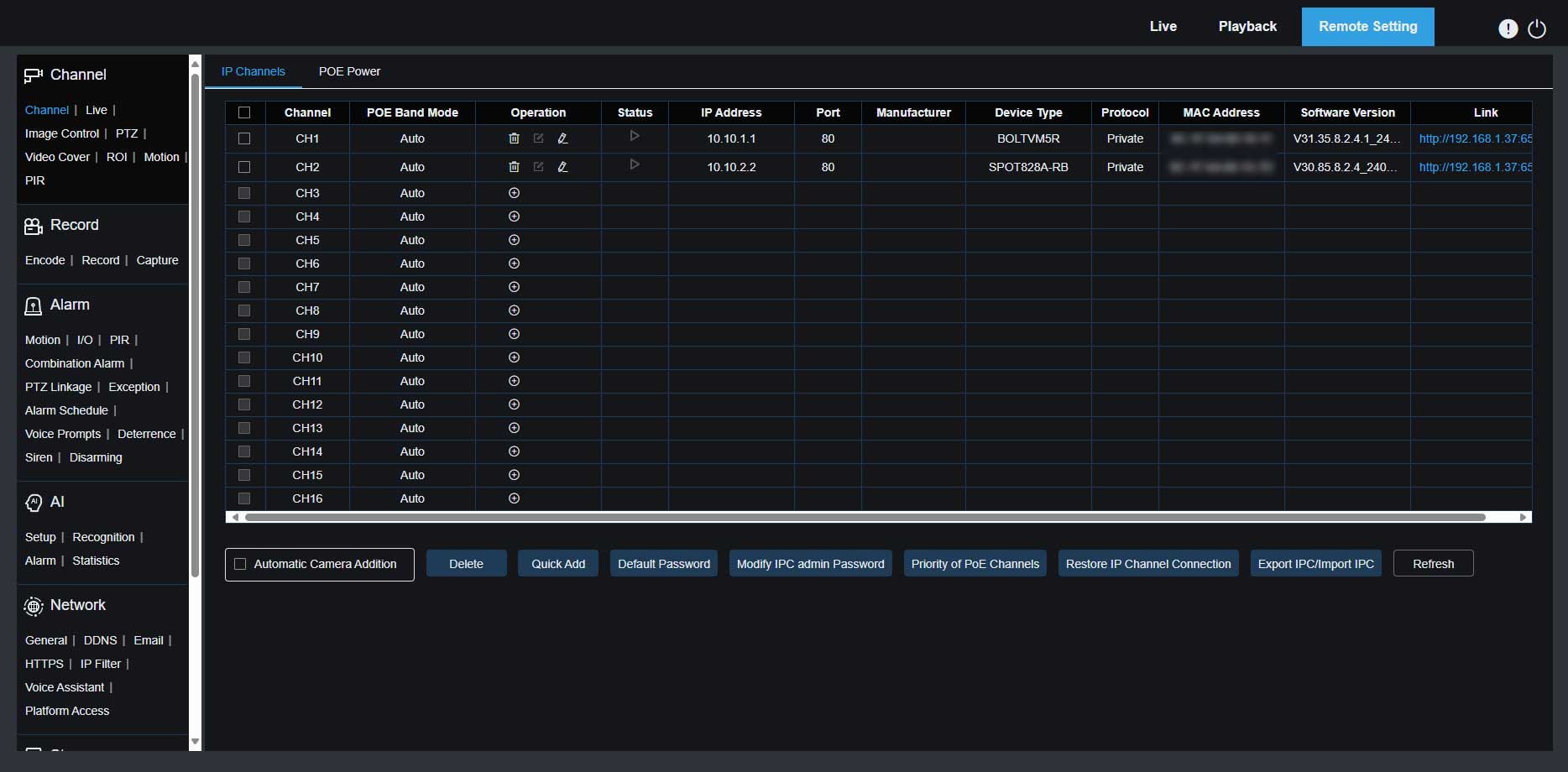Click the Default Password button

coord(664,564)
